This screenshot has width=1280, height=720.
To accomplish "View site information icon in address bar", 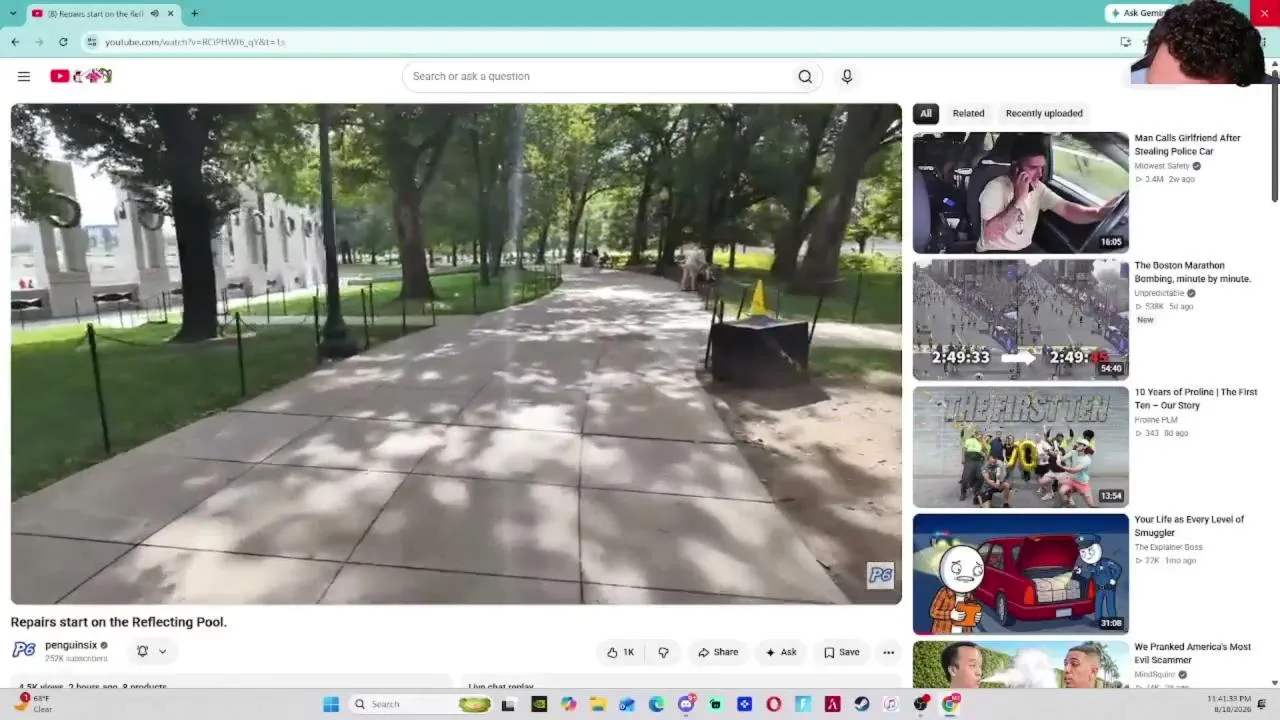I will (92, 42).
